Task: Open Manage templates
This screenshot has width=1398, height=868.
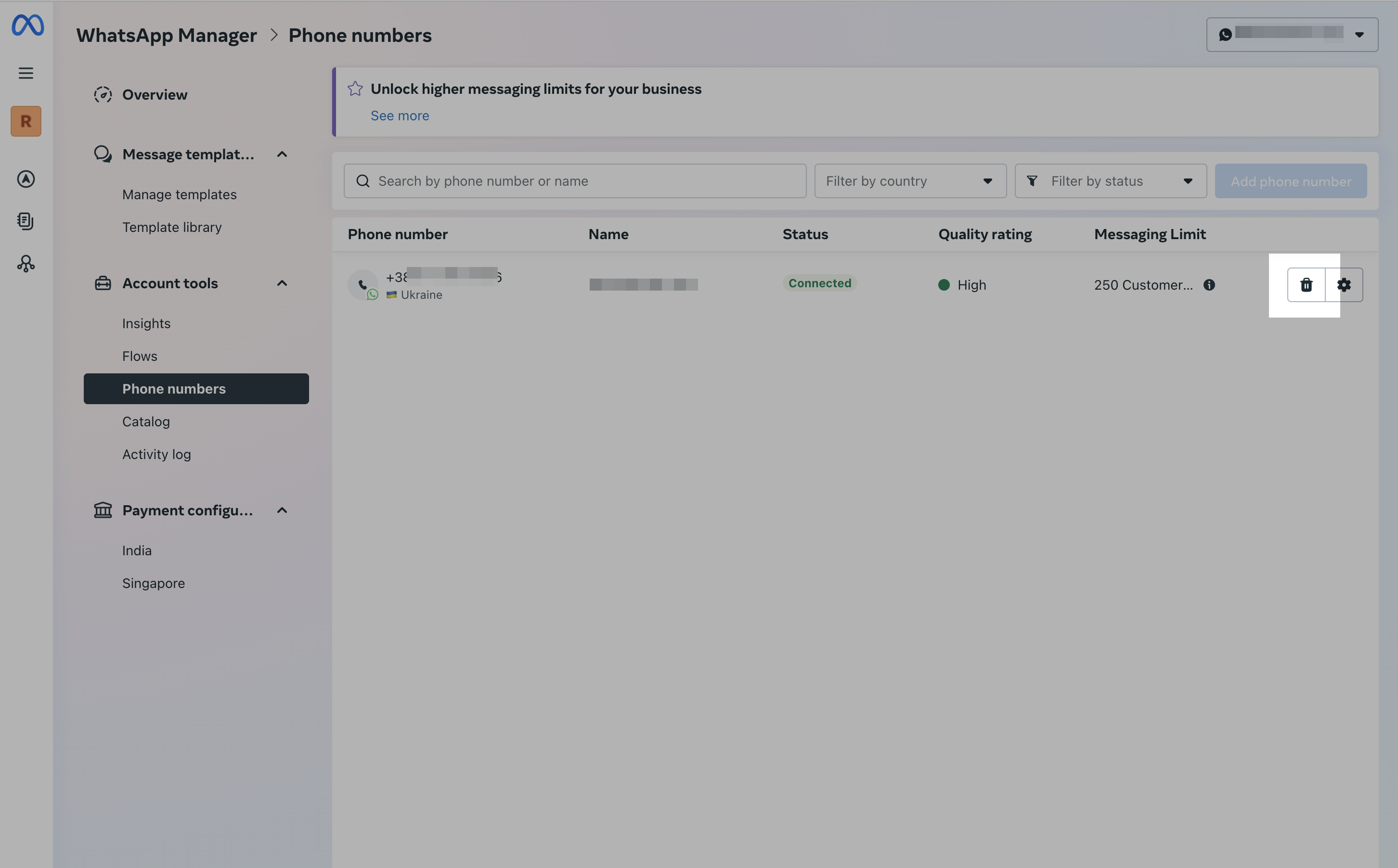Action: tap(179, 194)
